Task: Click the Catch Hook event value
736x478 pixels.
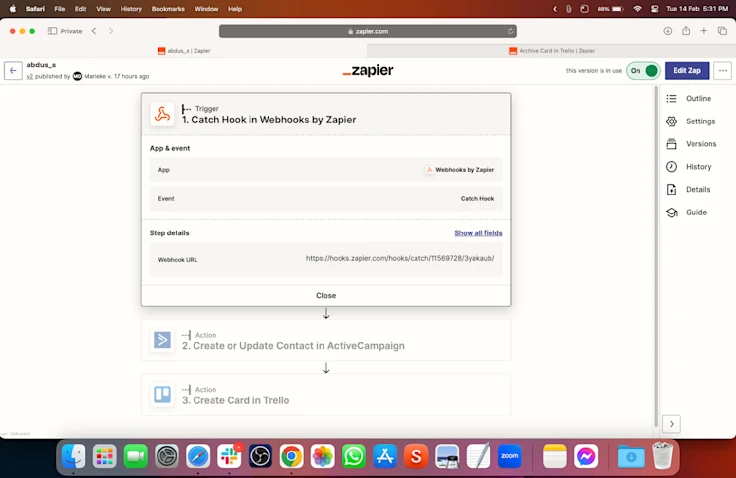Action: click(x=477, y=199)
